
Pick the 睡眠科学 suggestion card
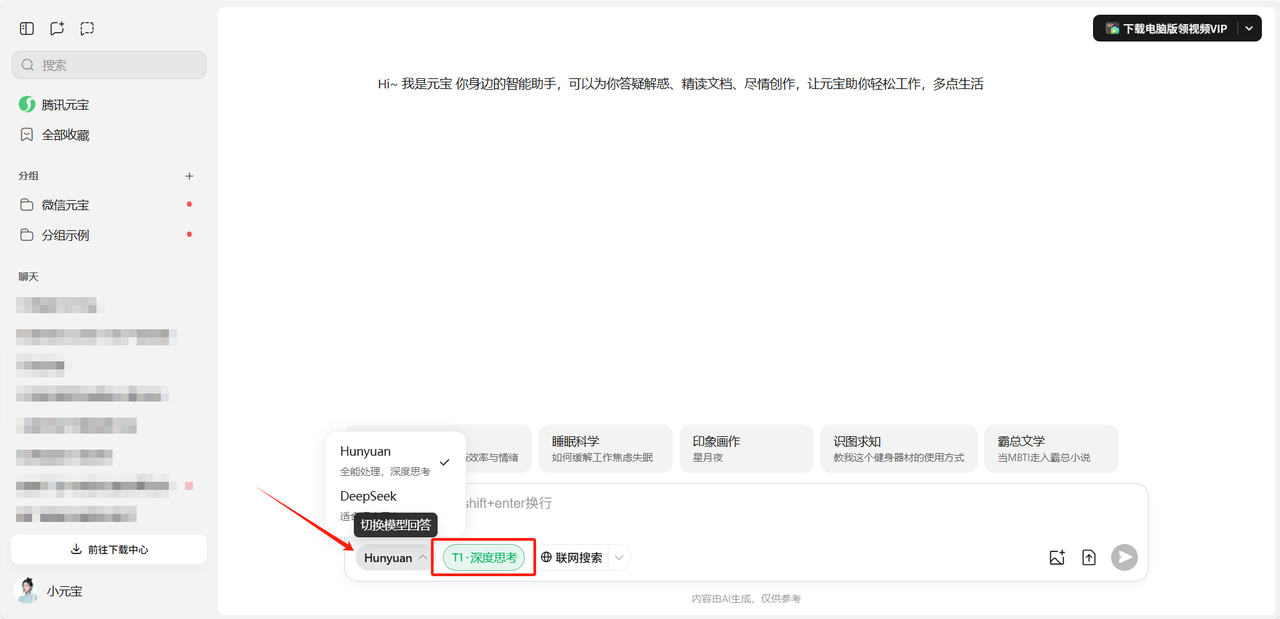(x=605, y=449)
